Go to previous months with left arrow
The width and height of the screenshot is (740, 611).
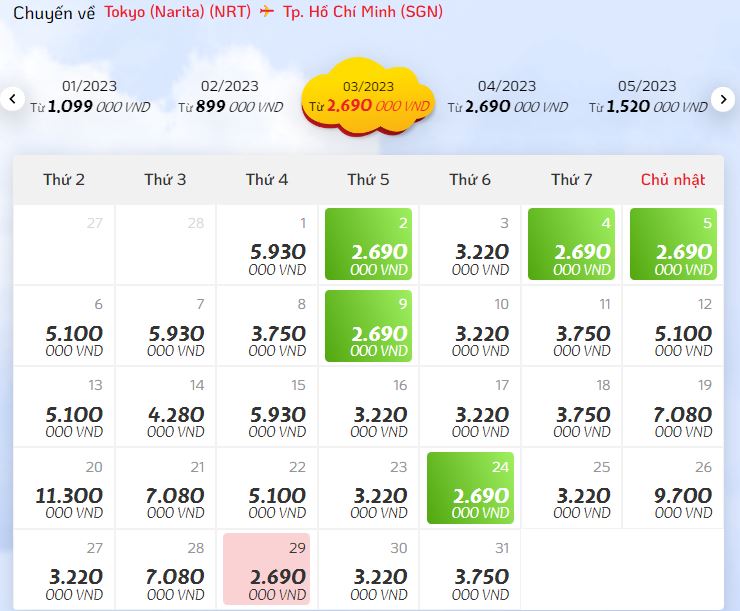tap(12, 99)
